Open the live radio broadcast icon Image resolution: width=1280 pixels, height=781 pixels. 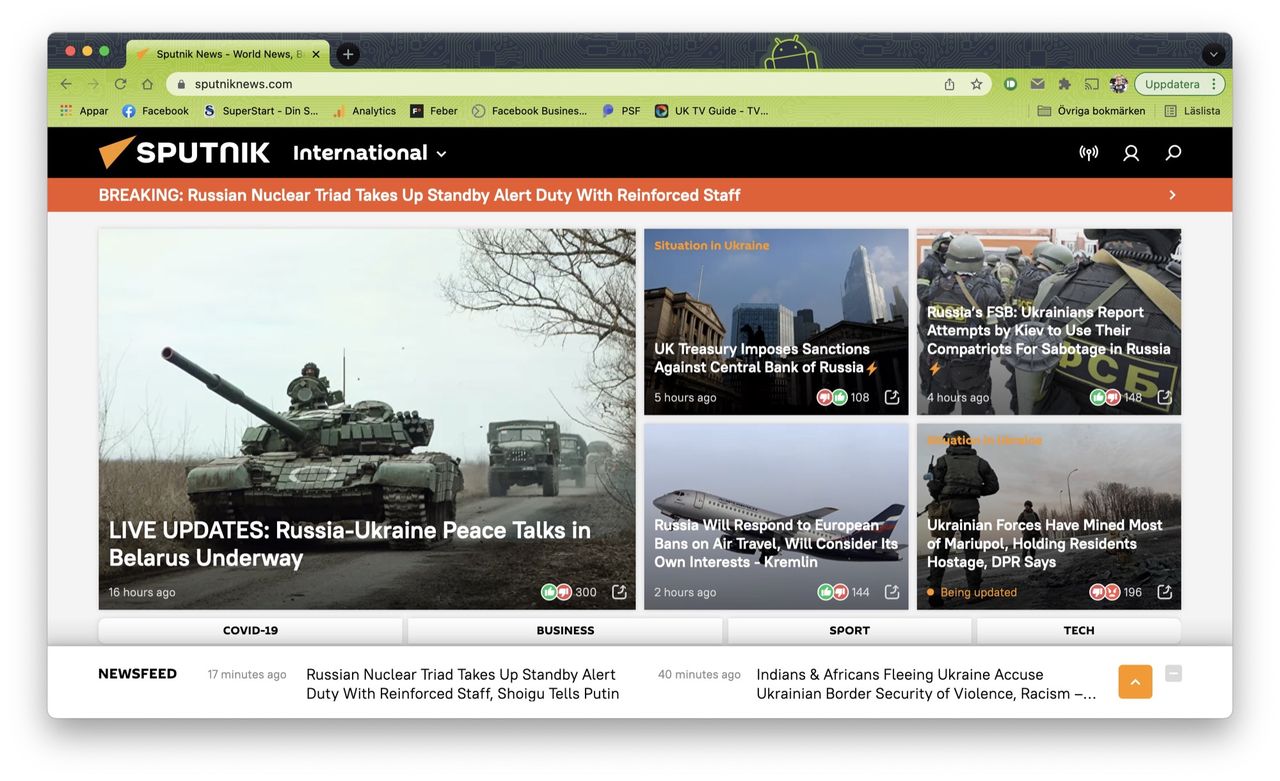(x=1089, y=153)
